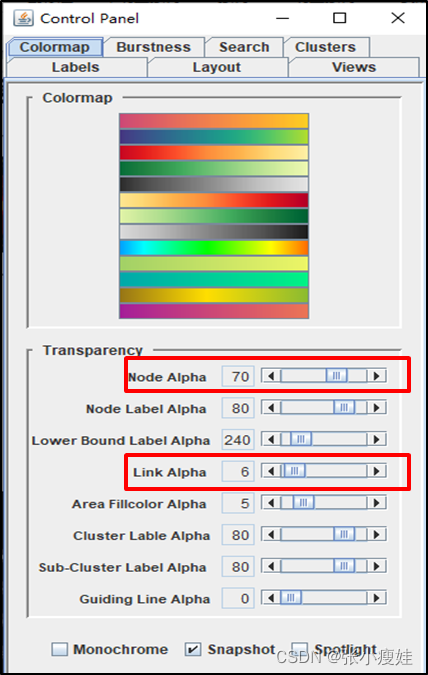Image resolution: width=428 pixels, height=675 pixels.
Task: Choose the rainbow cyan-to-orange colormap strip
Action: (214, 248)
